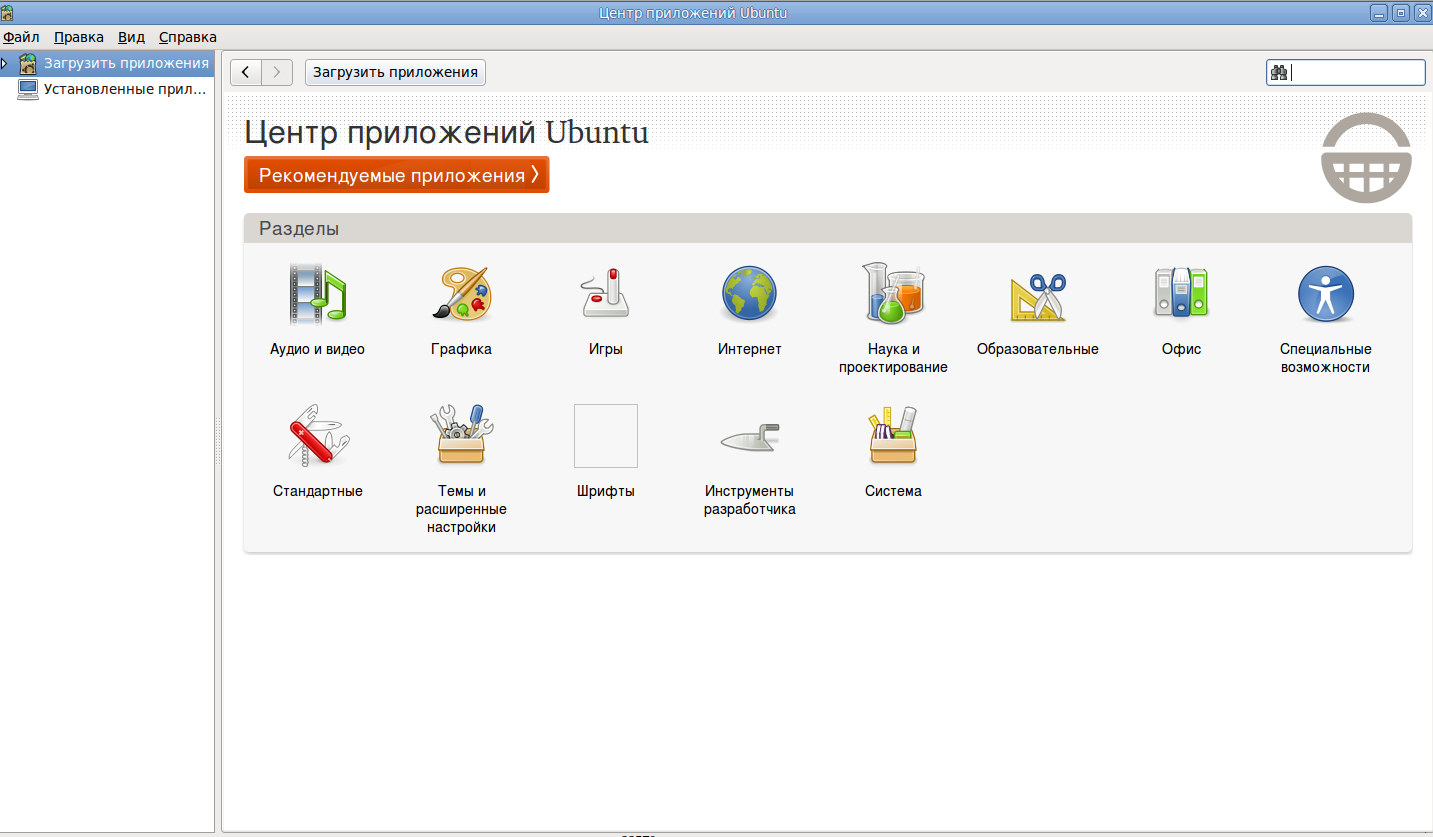
Task: Click the Шрифты label
Action: point(606,491)
